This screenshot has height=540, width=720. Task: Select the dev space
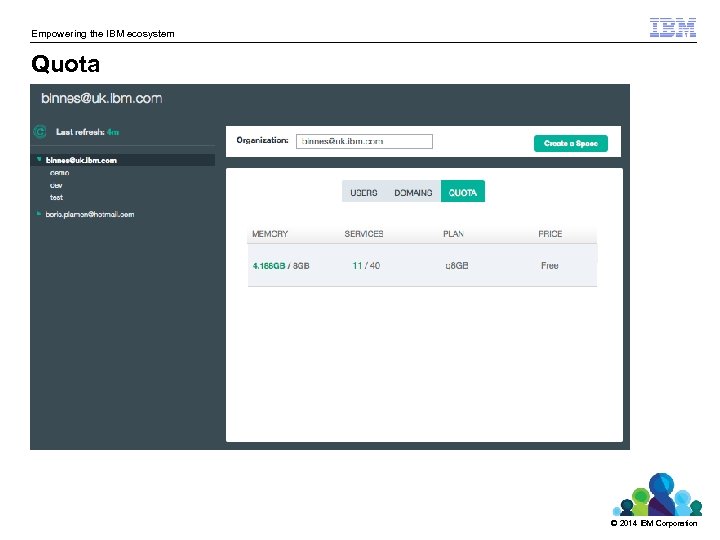tap(56, 186)
